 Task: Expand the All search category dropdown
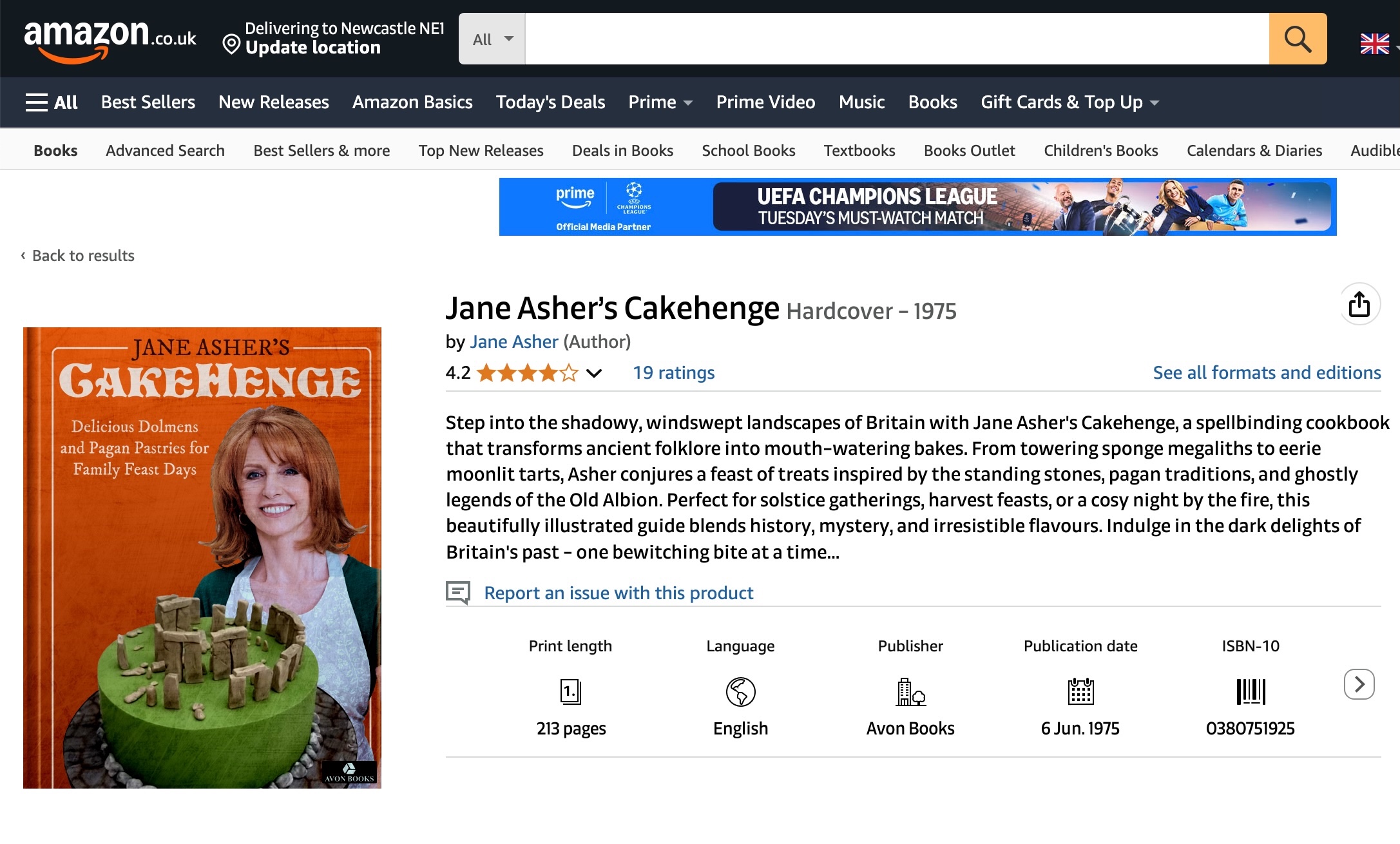(x=492, y=39)
